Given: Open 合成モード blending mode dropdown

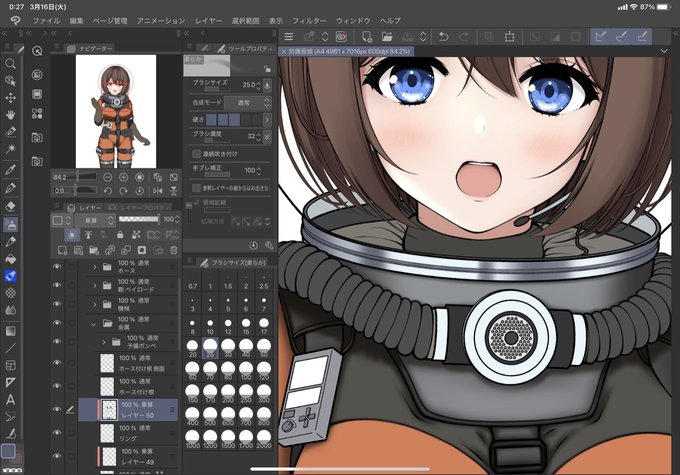Looking at the screenshot, I should pos(249,103).
